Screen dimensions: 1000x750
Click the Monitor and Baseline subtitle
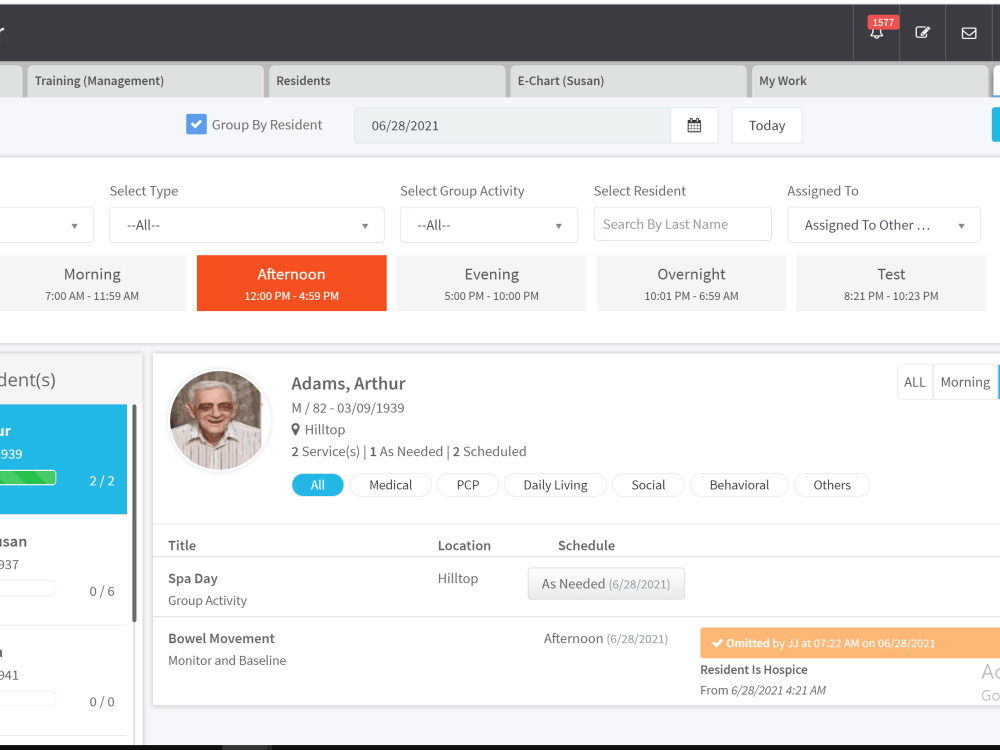pyautogui.click(x=227, y=661)
